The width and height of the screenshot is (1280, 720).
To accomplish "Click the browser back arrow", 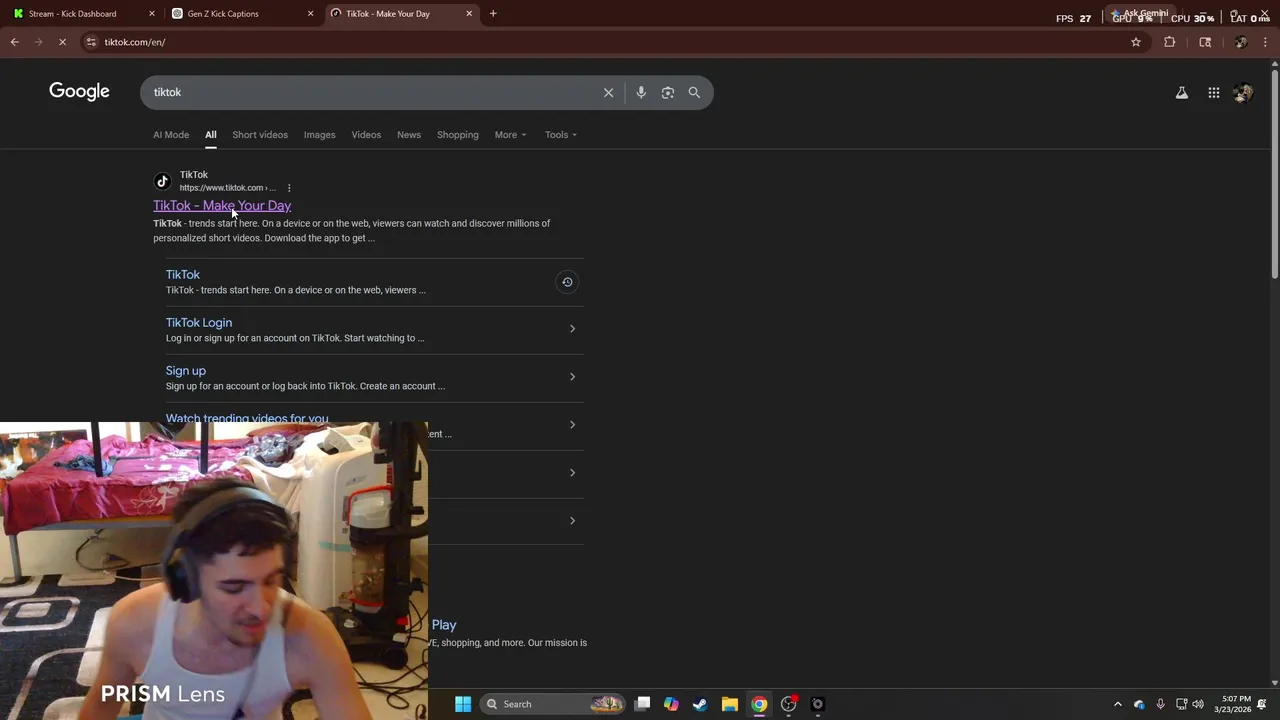I will [x=14, y=42].
